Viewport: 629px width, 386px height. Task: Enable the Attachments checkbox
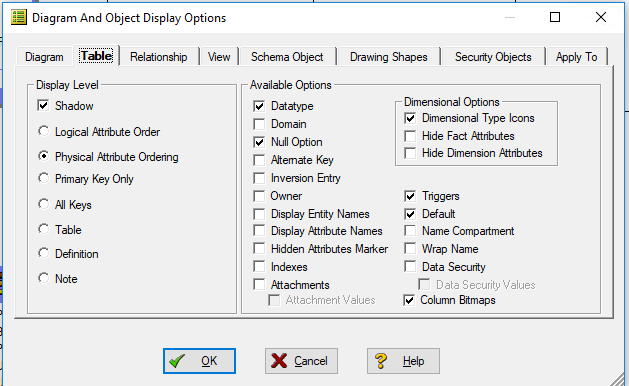(259, 284)
